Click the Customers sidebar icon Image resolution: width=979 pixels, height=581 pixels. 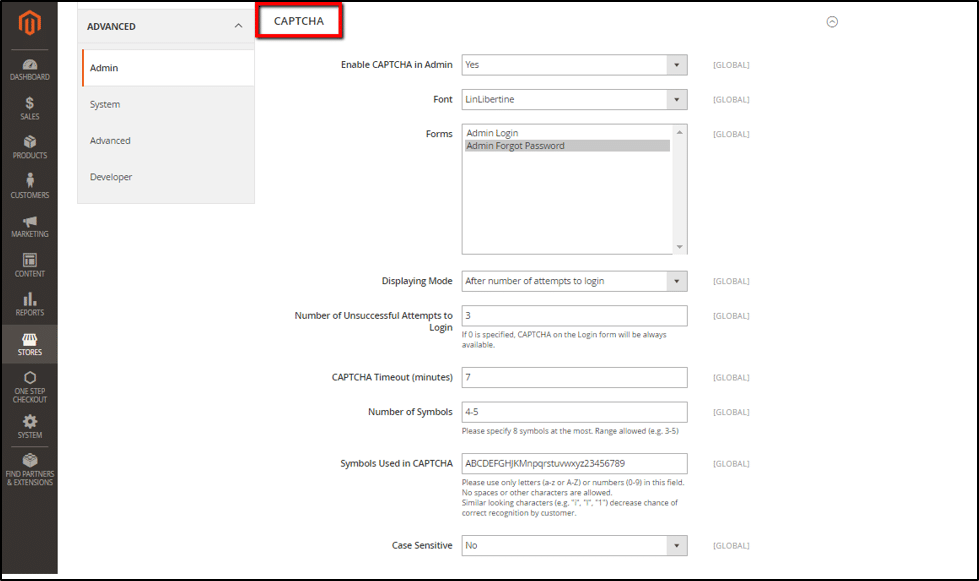29,187
